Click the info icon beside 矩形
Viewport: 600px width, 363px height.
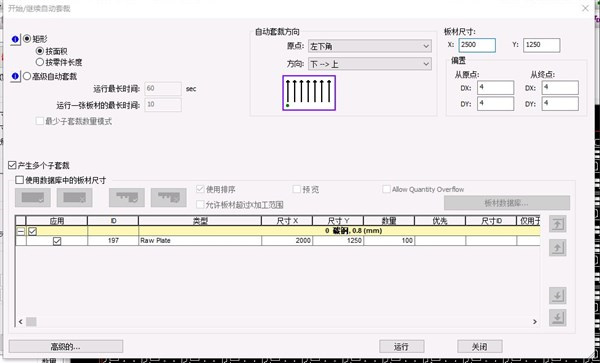point(15,39)
